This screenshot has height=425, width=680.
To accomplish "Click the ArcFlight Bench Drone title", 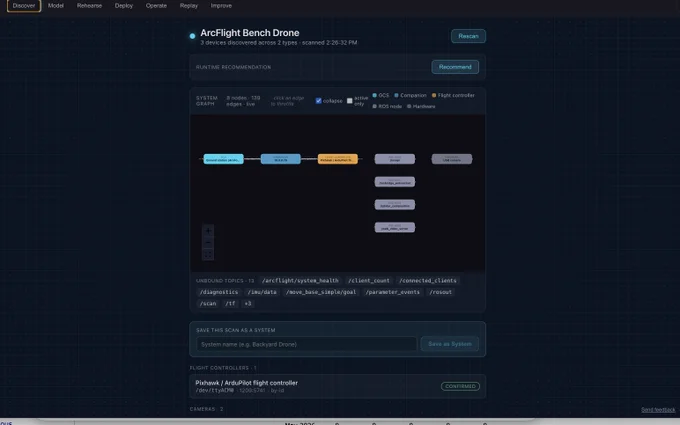I will (250, 33).
